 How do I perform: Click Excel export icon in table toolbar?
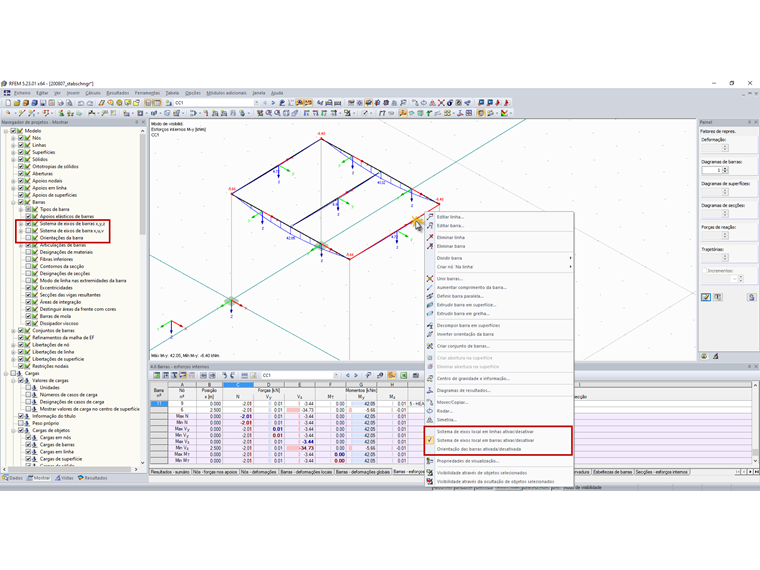[x=403, y=375]
